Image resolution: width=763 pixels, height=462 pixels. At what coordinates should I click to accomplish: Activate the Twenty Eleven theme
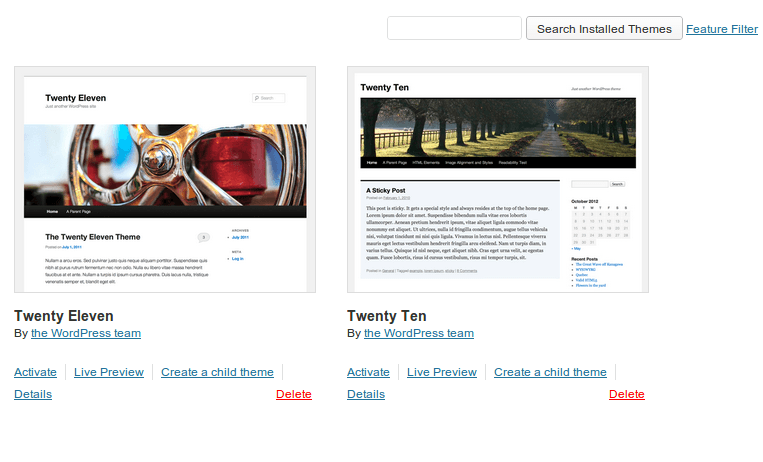36,372
